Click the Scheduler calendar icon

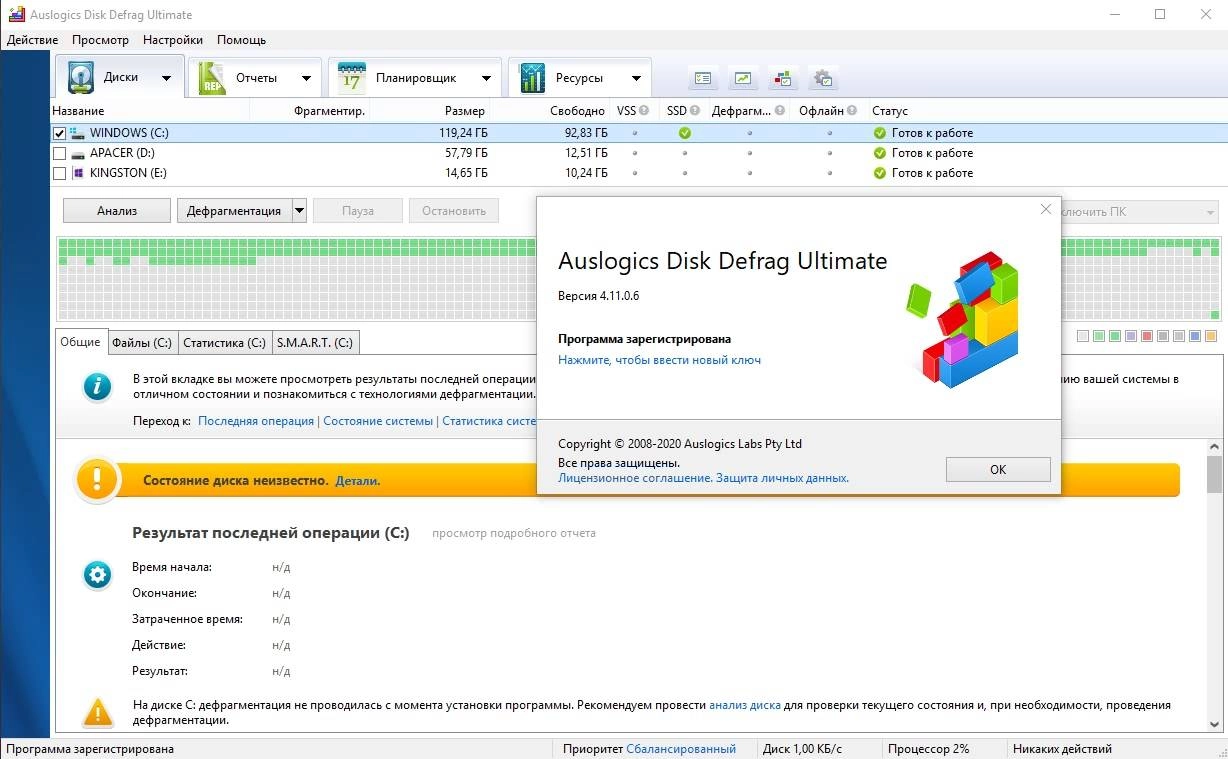click(352, 78)
